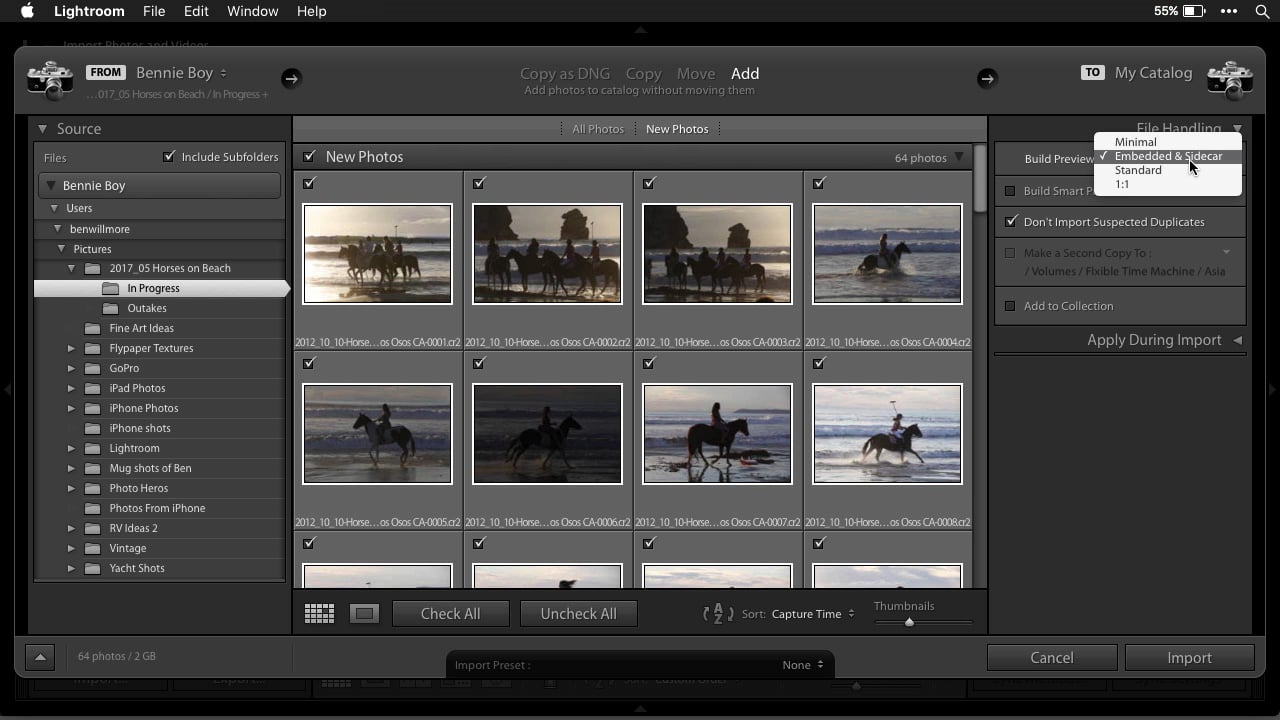1280x720 pixels.
Task: Expand the Lightroom folder
Action: 71,448
